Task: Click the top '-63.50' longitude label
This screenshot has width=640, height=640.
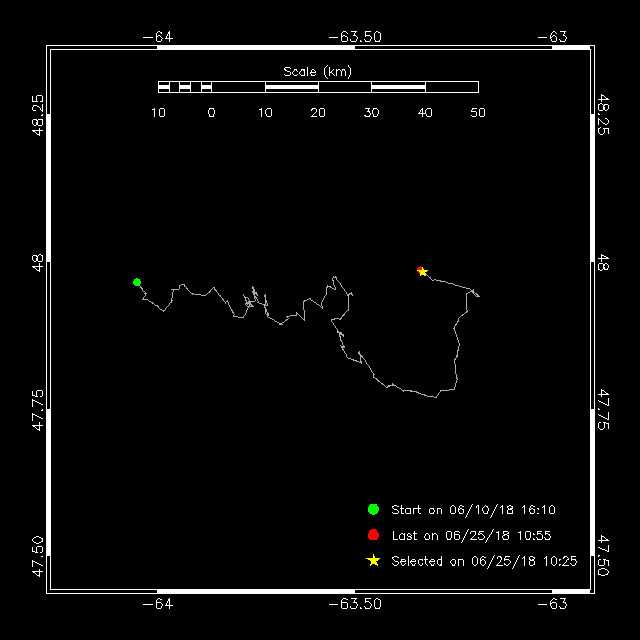Action: 355,37
